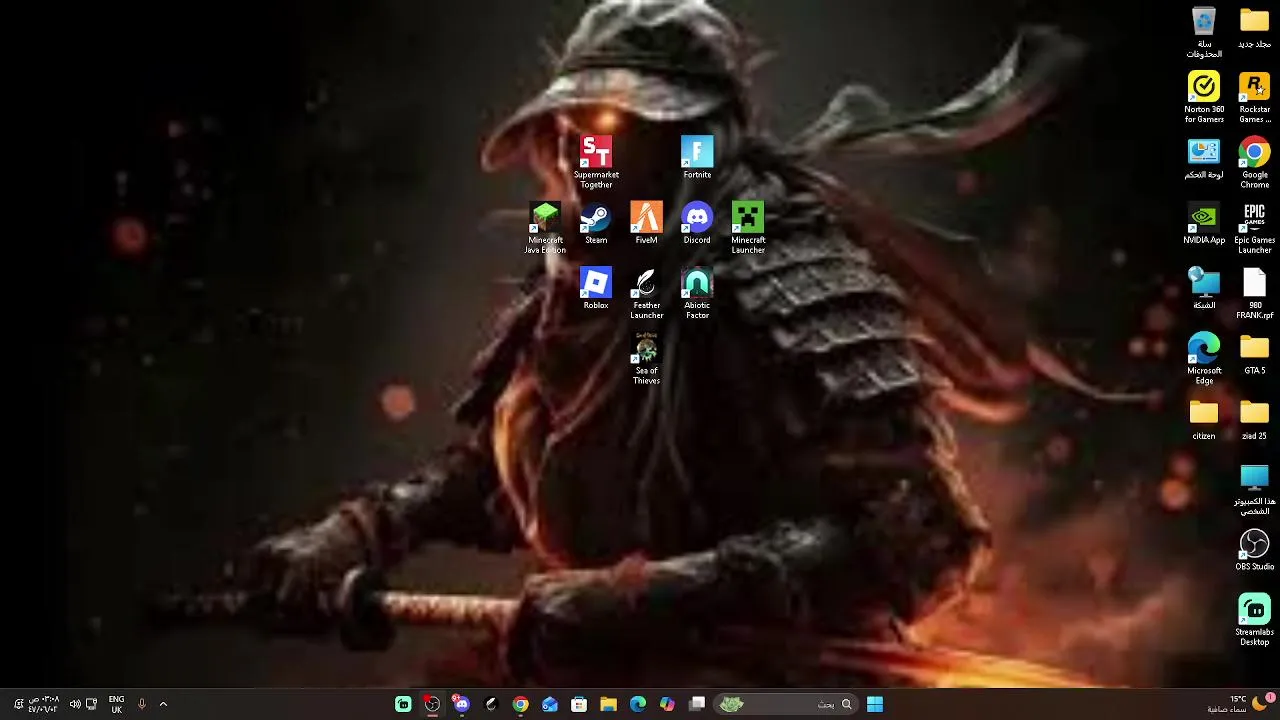
Task: Select the Epic Games Launcher desktop icon
Action: [x=1254, y=228]
